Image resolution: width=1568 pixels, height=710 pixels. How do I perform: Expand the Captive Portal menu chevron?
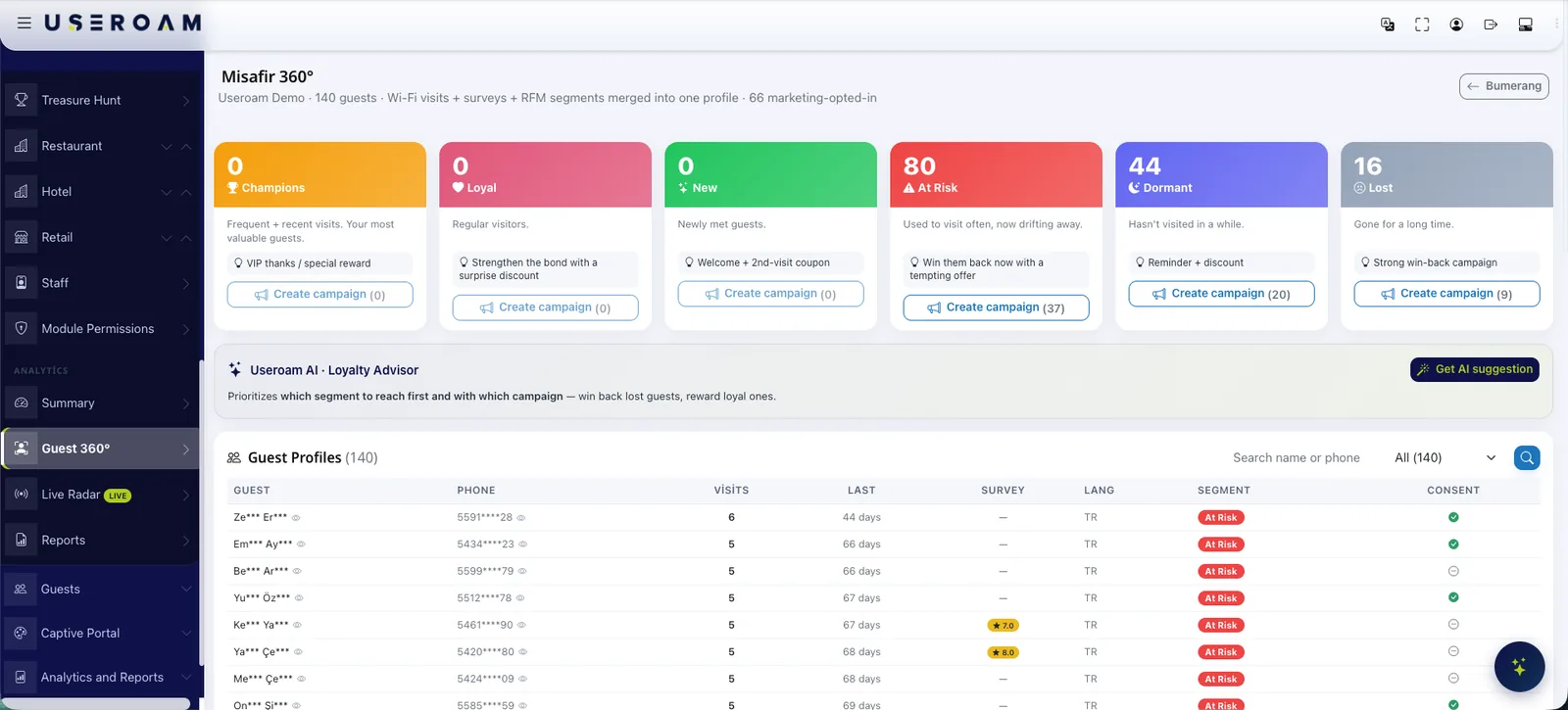tap(186, 633)
